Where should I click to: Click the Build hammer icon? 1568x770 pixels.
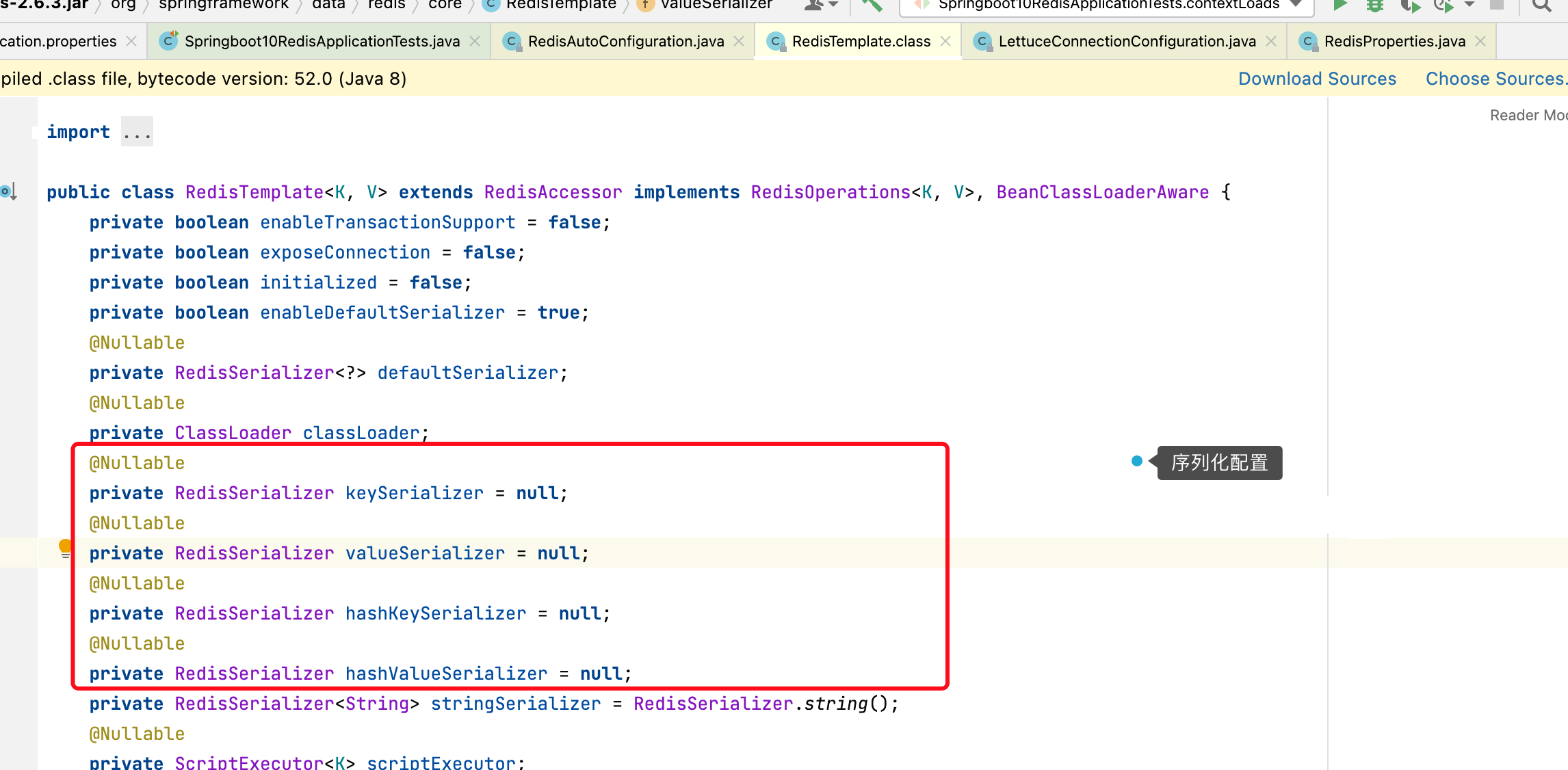pyautogui.click(x=871, y=5)
